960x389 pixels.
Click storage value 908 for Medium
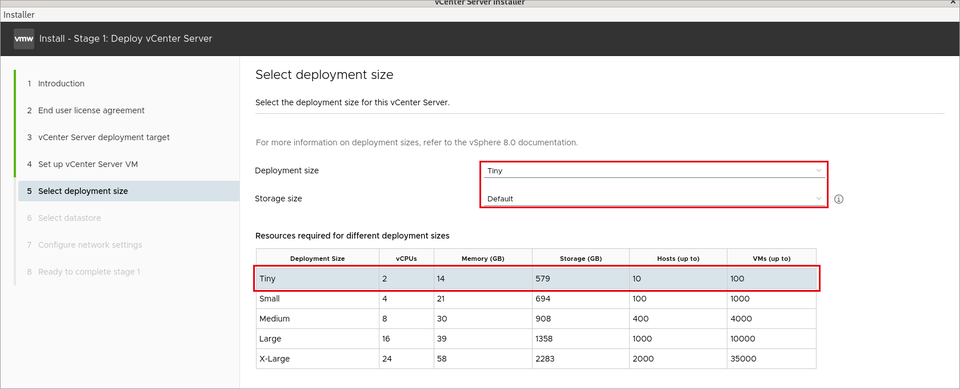543,319
